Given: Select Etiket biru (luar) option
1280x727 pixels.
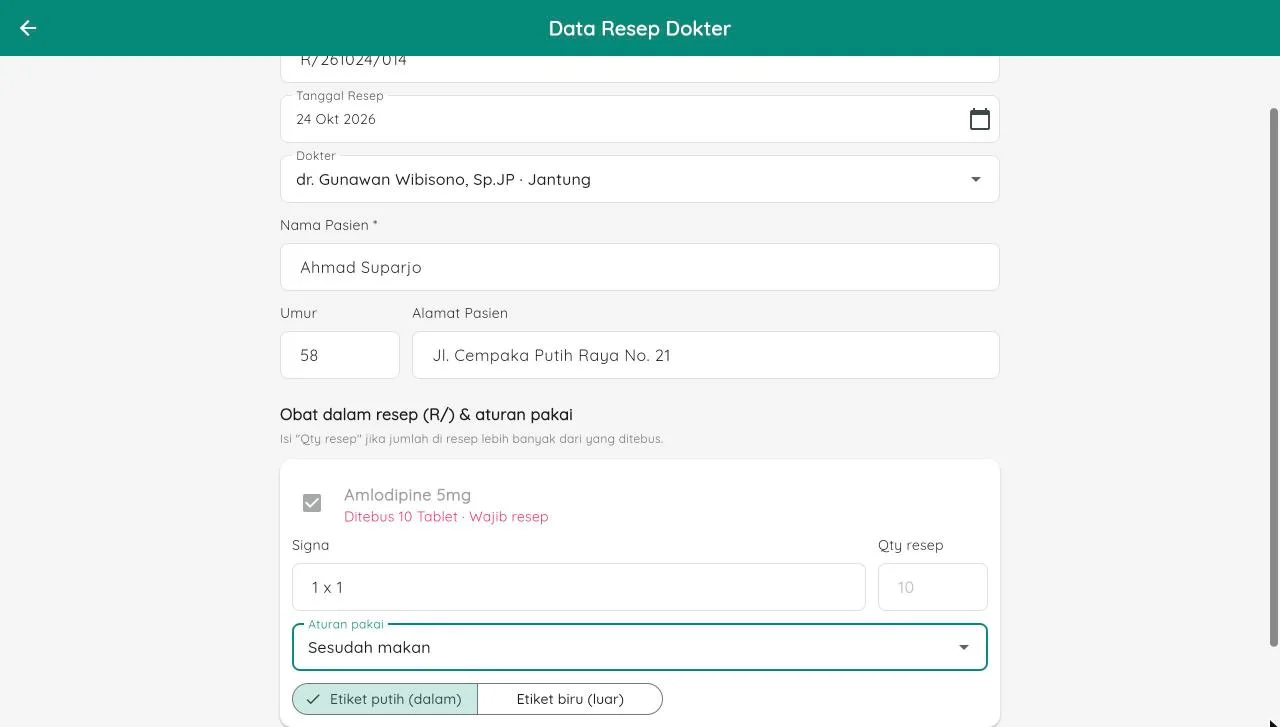Looking at the screenshot, I should pyautogui.click(x=570, y=699).
